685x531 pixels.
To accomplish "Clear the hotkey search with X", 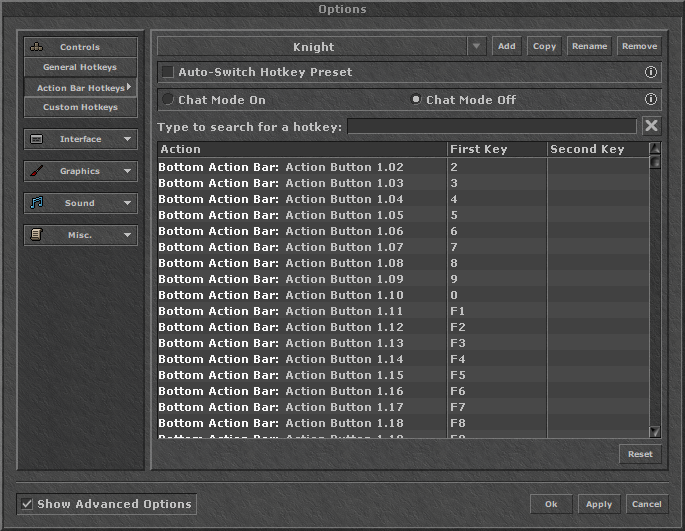I will pyautogui.click(x=651, y=126).
